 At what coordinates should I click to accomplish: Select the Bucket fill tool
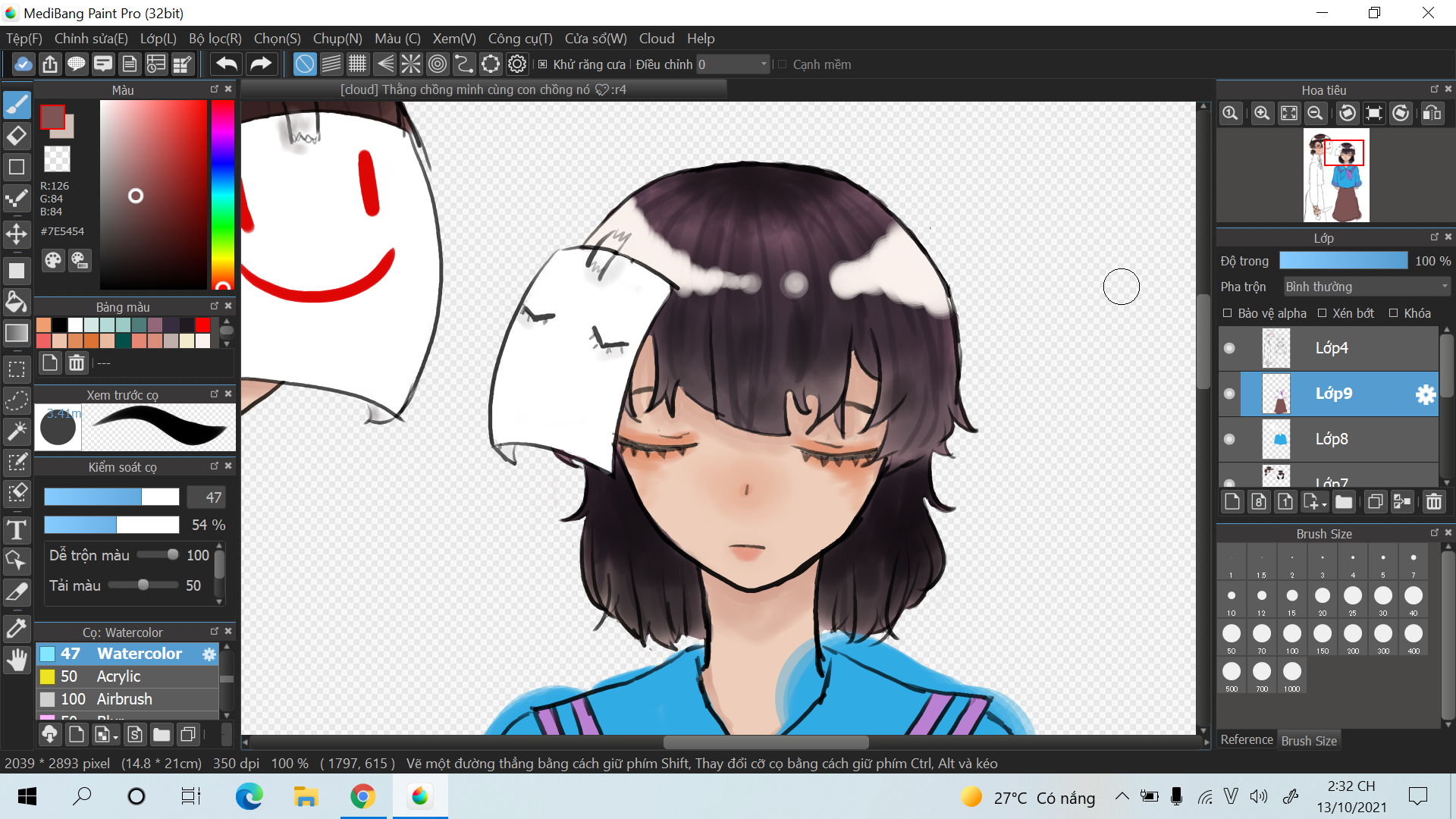17,302
